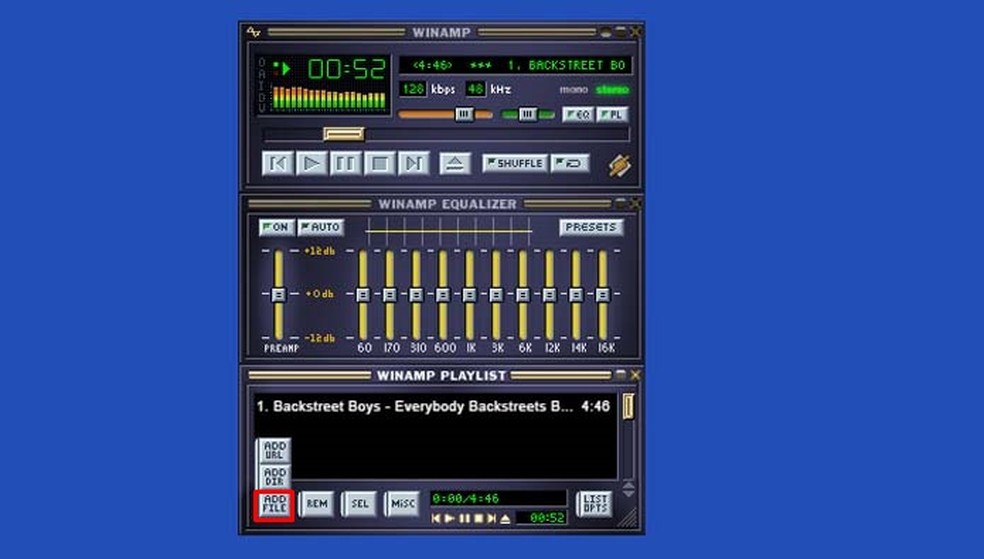This screenshot has width=984, height=559.
Task: Click playlist mini Pause icon
Action: tap(464, 519)
